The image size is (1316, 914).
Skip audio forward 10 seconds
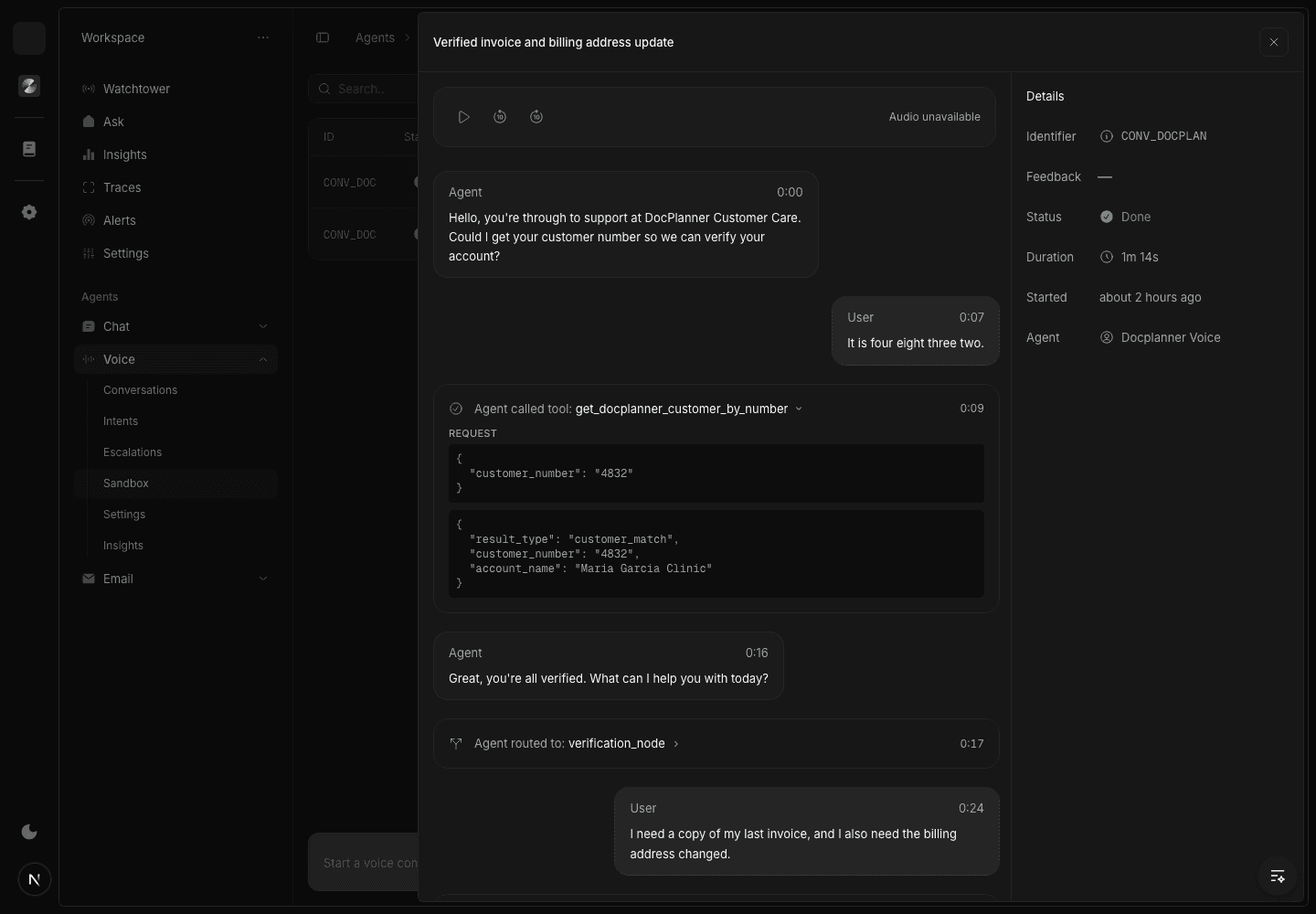(536, 117)
